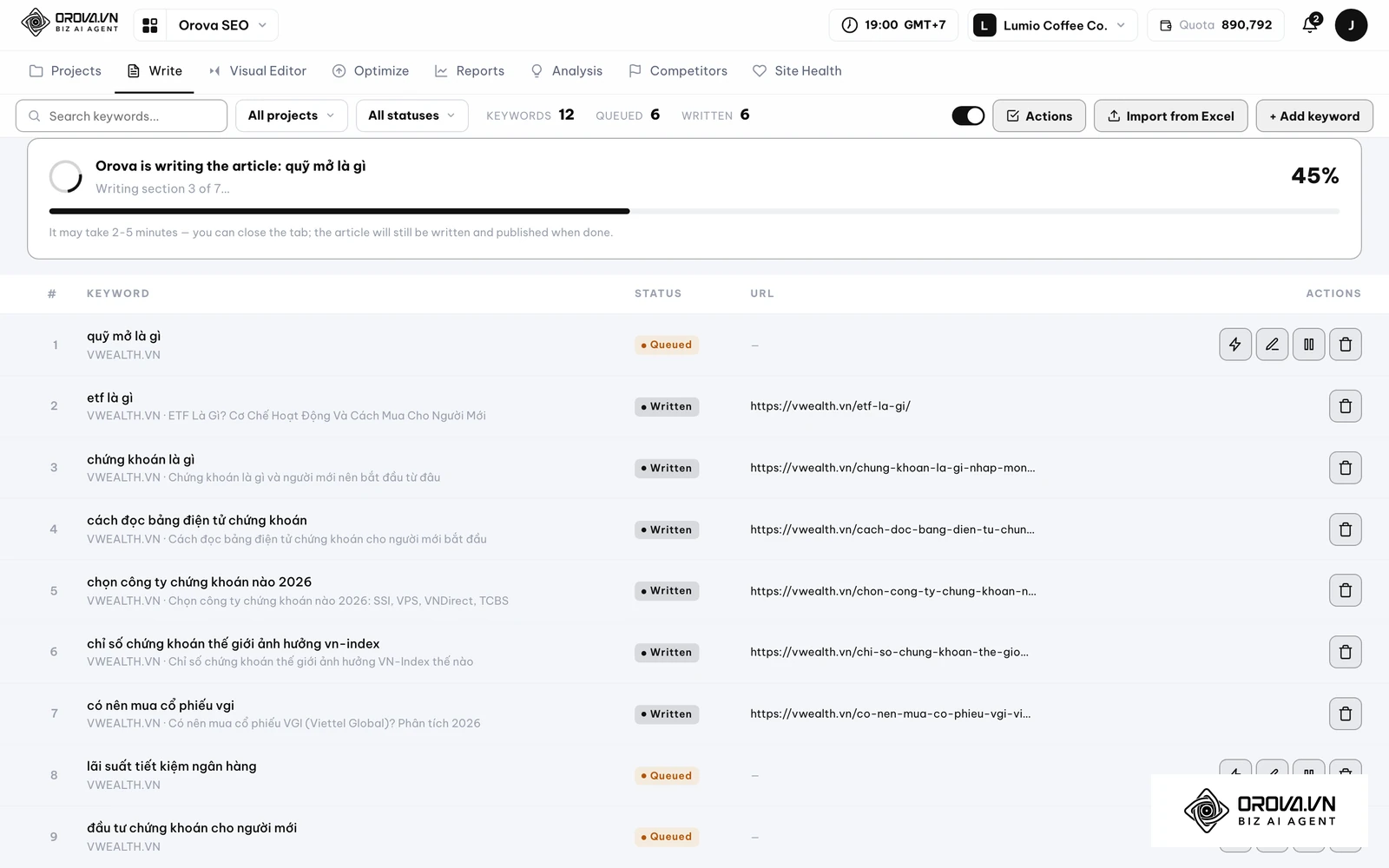Go to the Projects tab

65,71
